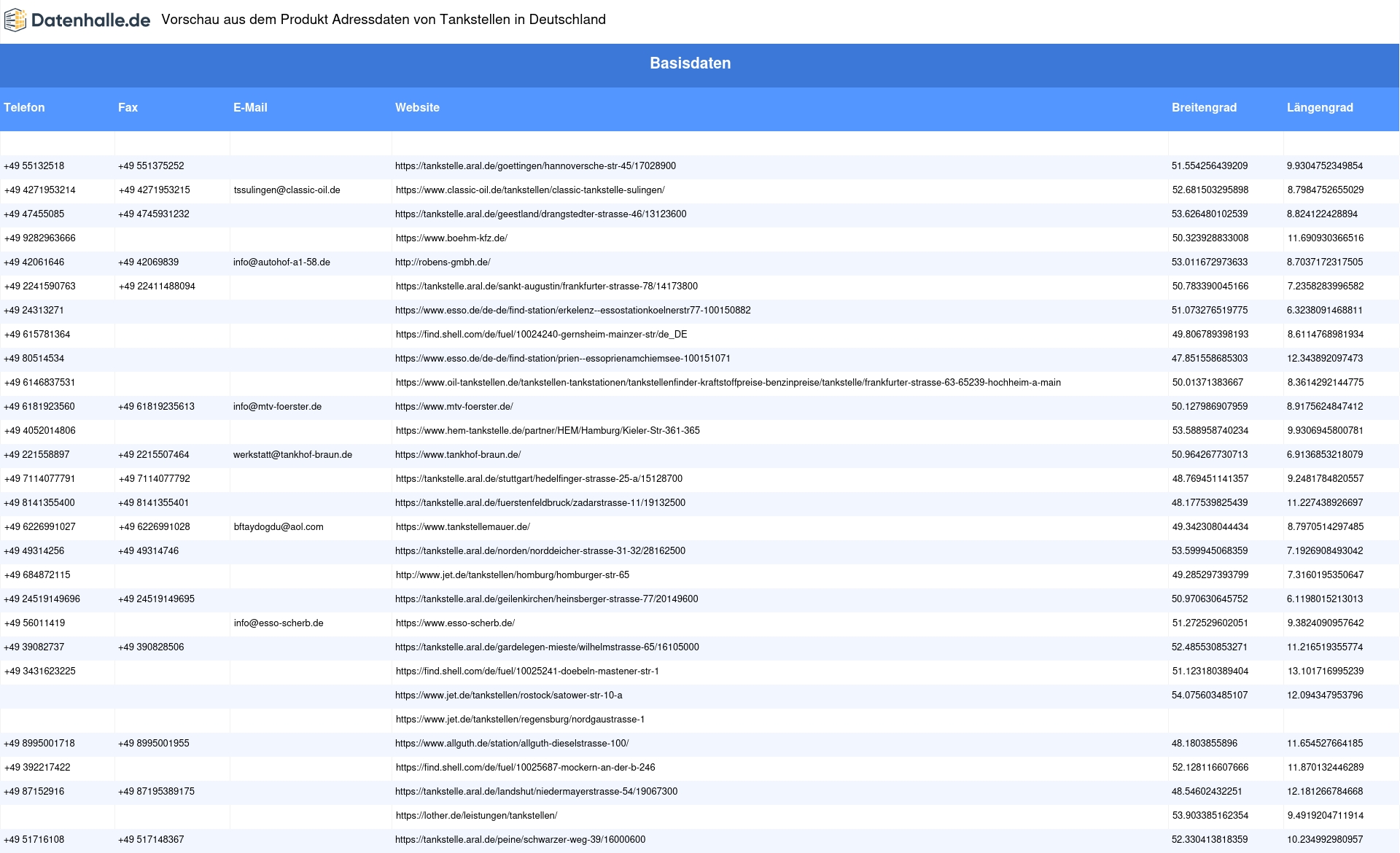Select longitude value 9.9304752349854
This screenshot has height=853, width=1400.
(1325, 166)
